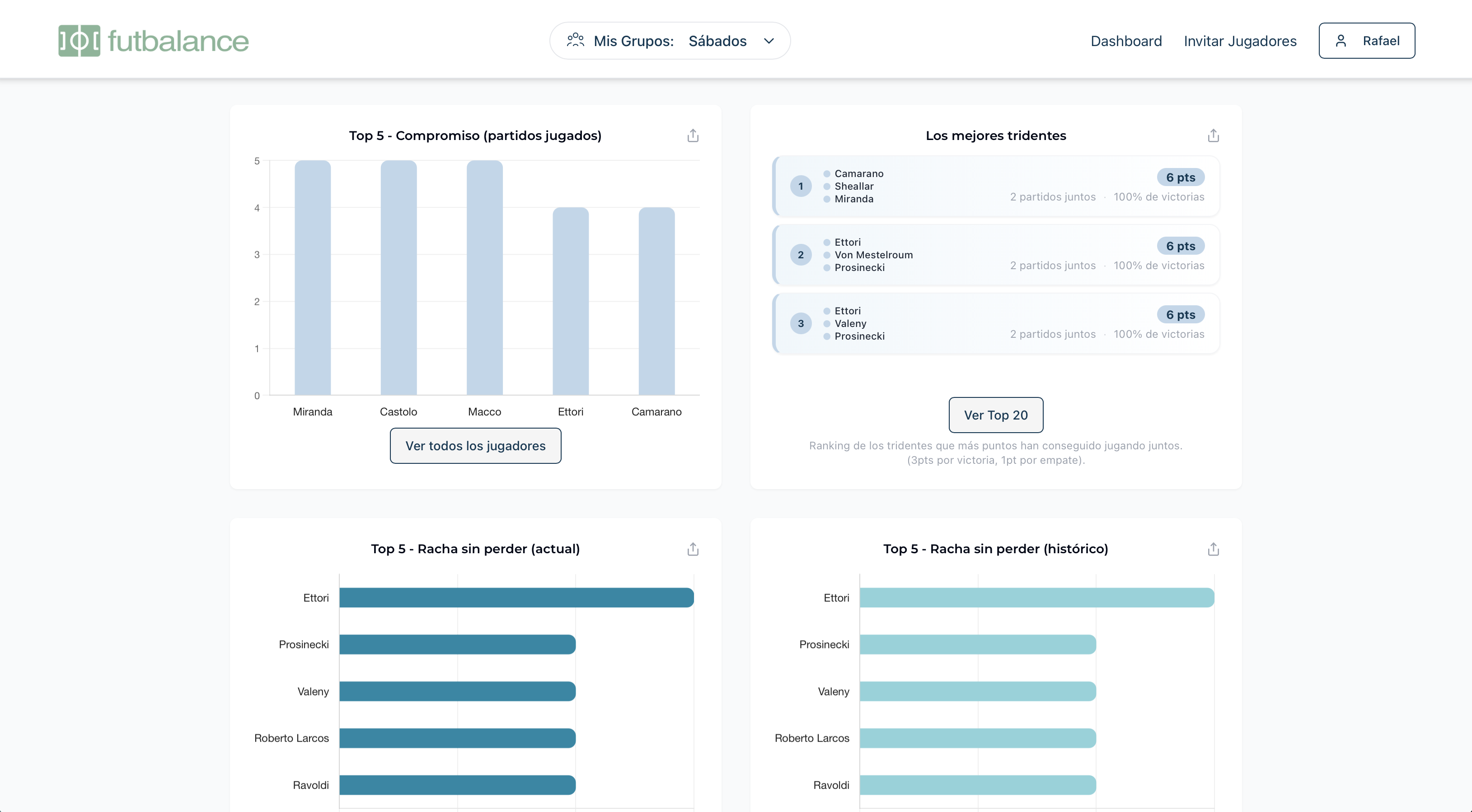Share the Compromiso partidos jugados chart
Viewport: 1472px width, 812px height.
(x=693, y=135)
